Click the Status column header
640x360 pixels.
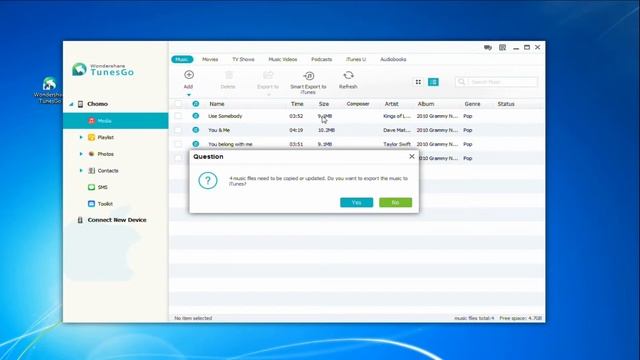point(506,104)
